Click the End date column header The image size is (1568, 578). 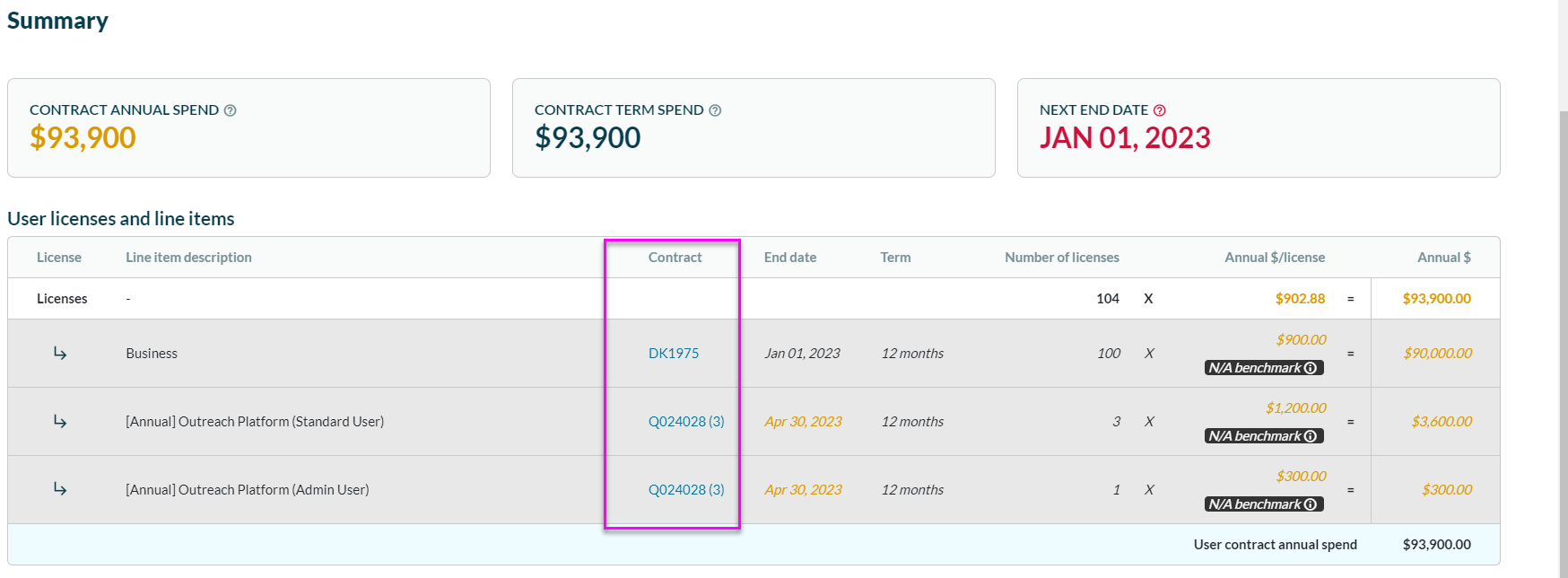(x=789, y=258)
